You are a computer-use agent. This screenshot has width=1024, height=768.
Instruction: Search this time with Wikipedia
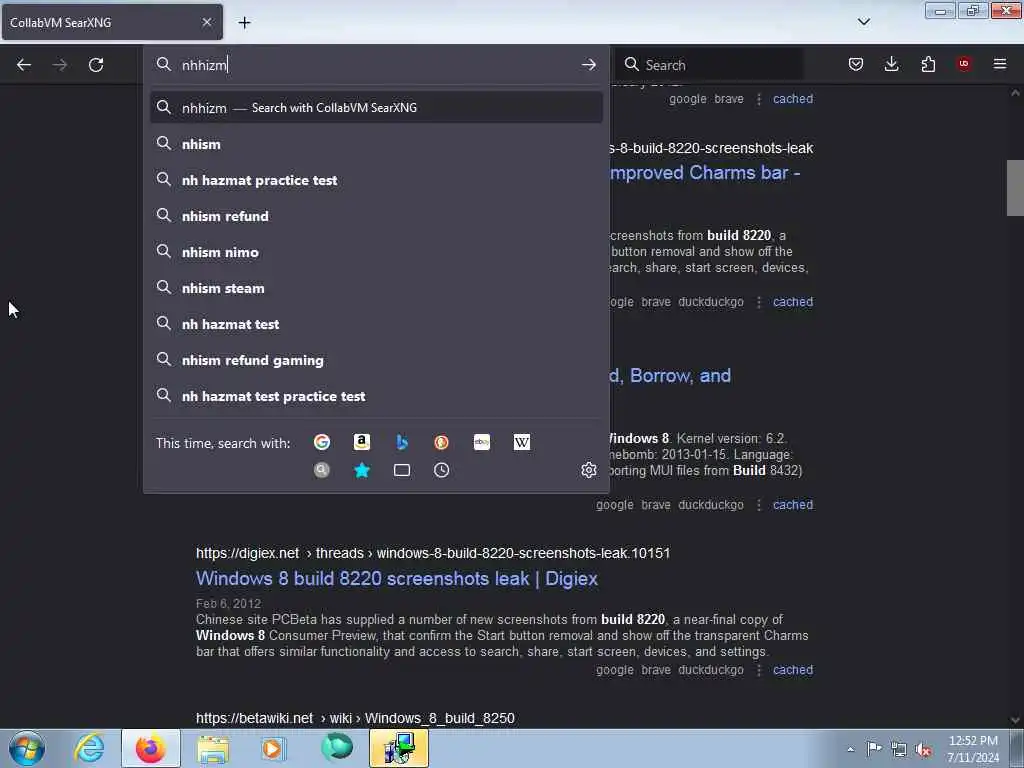[x=522, y=442]
